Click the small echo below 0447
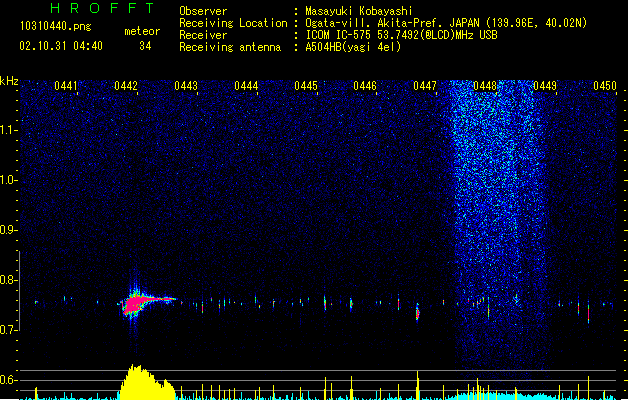Image resolution: width=629 pixels, height=400 pixels. tap(418, 313)
